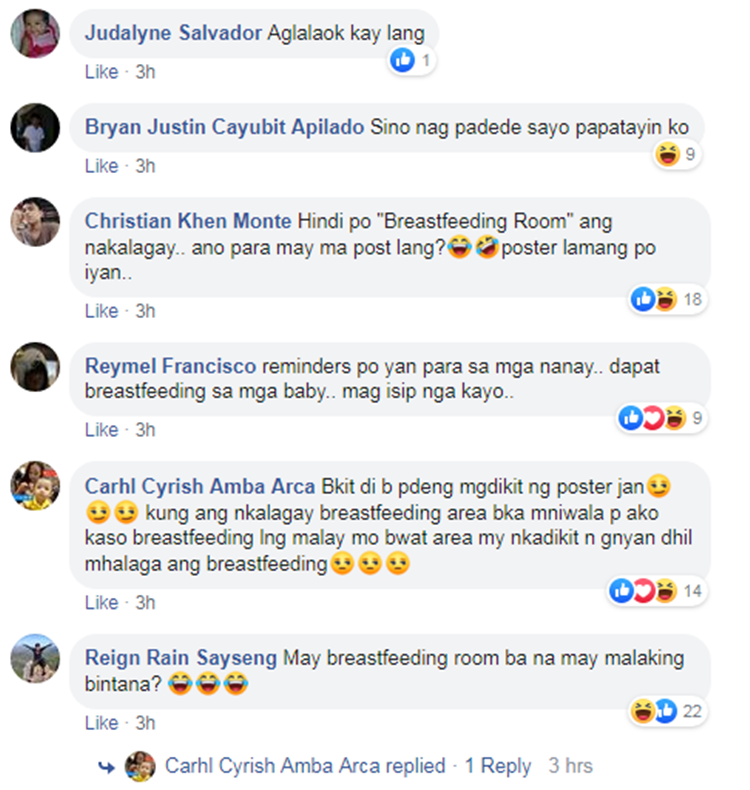Open Reymel Francisco's profile name link
The image size is (750, 790).
(170, 366)
